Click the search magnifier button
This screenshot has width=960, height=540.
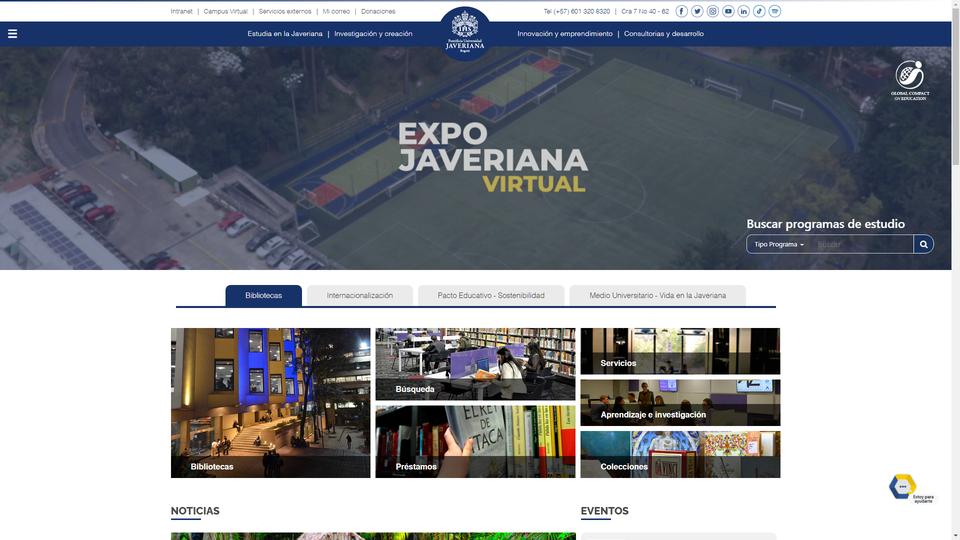(923, 244)
